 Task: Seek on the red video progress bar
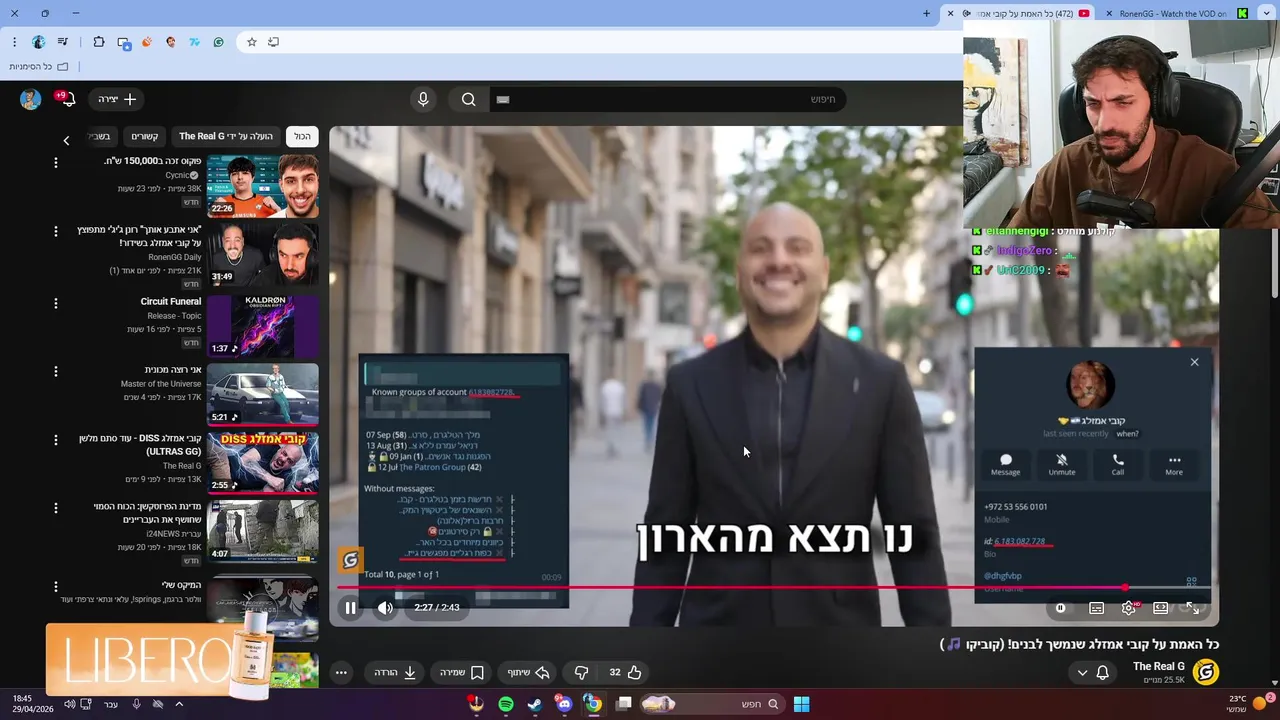click(x=773, y=587)
